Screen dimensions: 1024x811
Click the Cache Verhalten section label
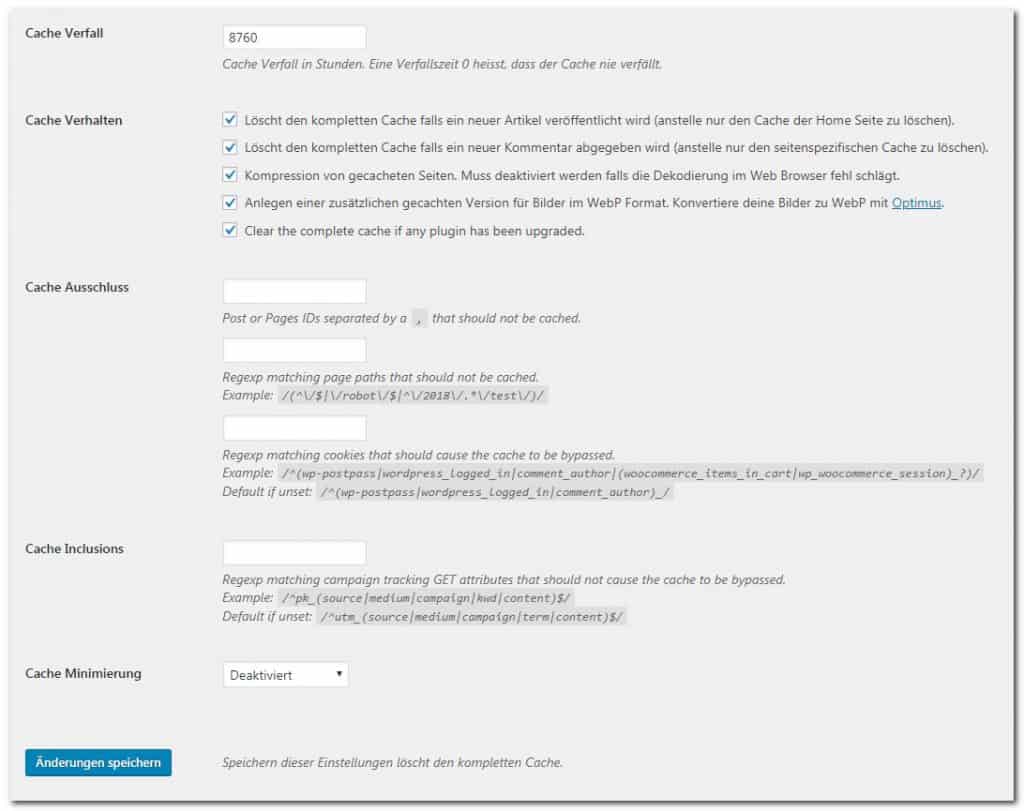74,120
